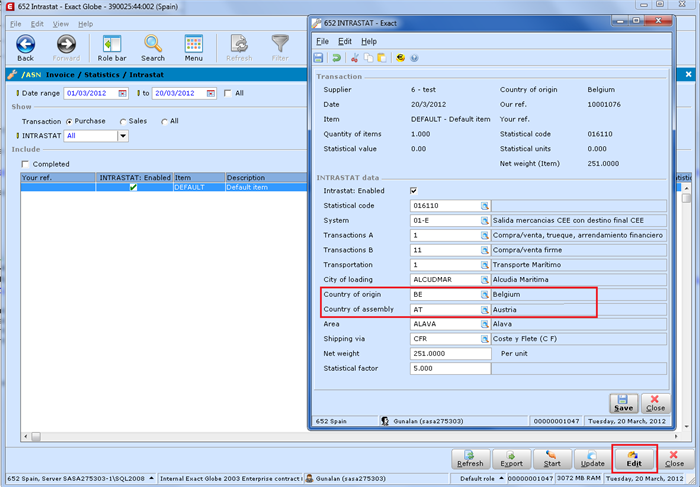Open the Menu grid icon
Image resolution: width=700 pixels, height=487 pixels.
point(194,44)
